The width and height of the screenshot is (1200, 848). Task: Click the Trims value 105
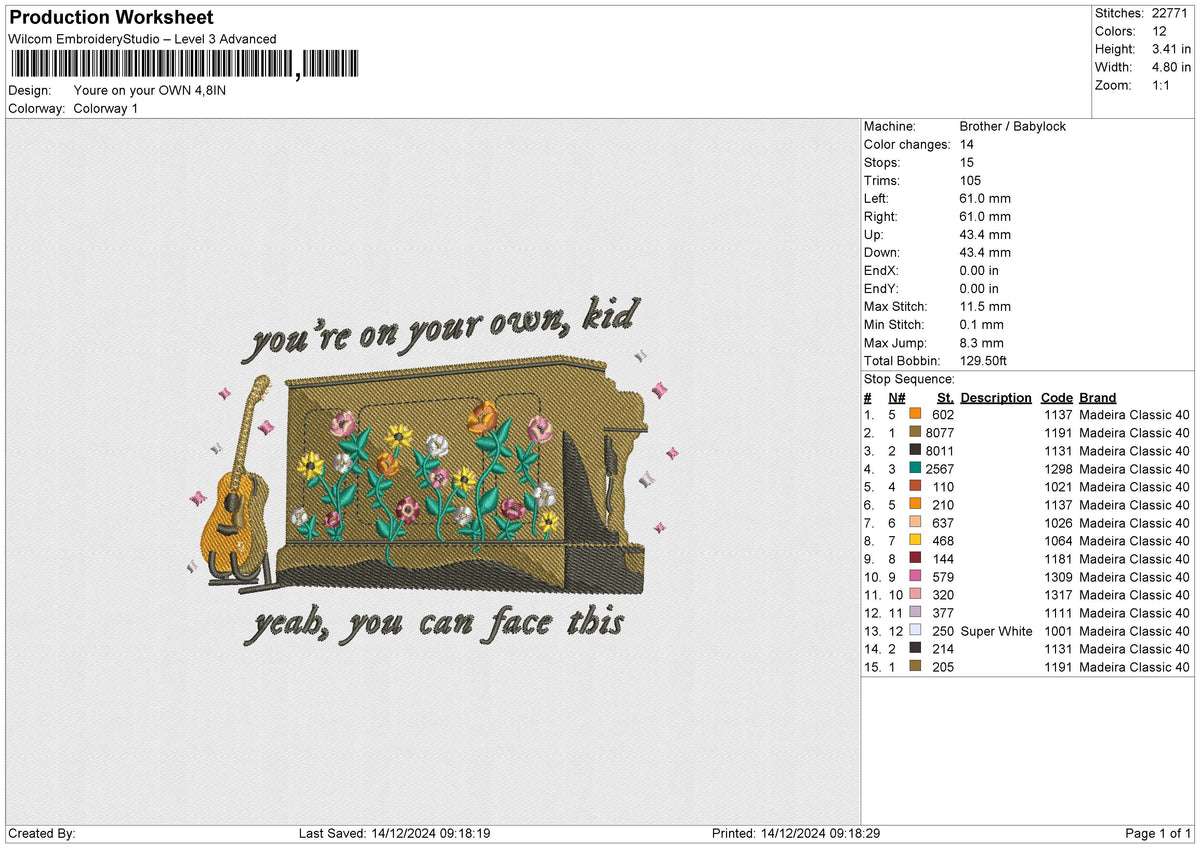[970, 181]
